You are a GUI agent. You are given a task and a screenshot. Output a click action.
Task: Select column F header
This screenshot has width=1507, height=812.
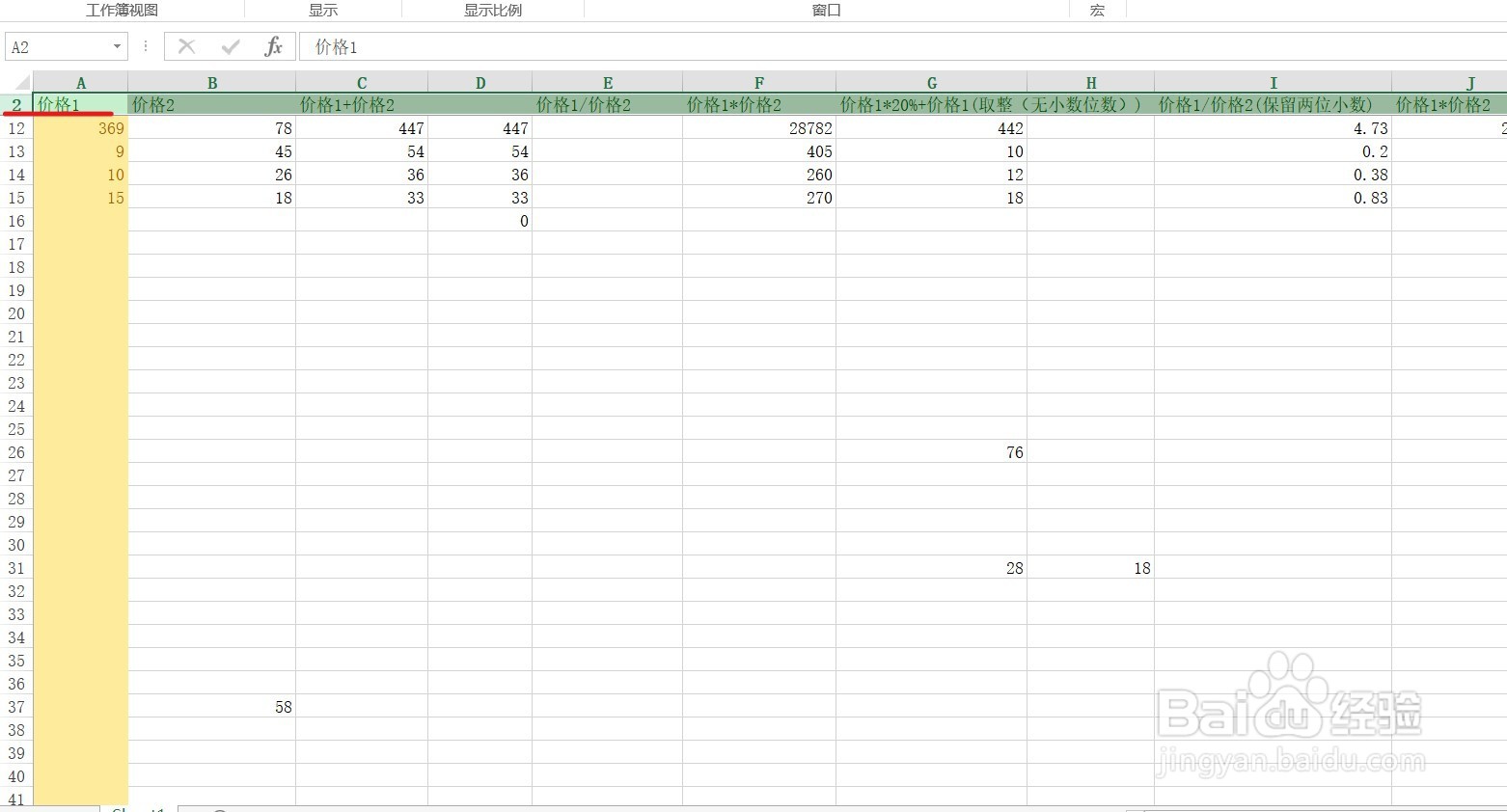pyautogui.click(x=759, y=83)
